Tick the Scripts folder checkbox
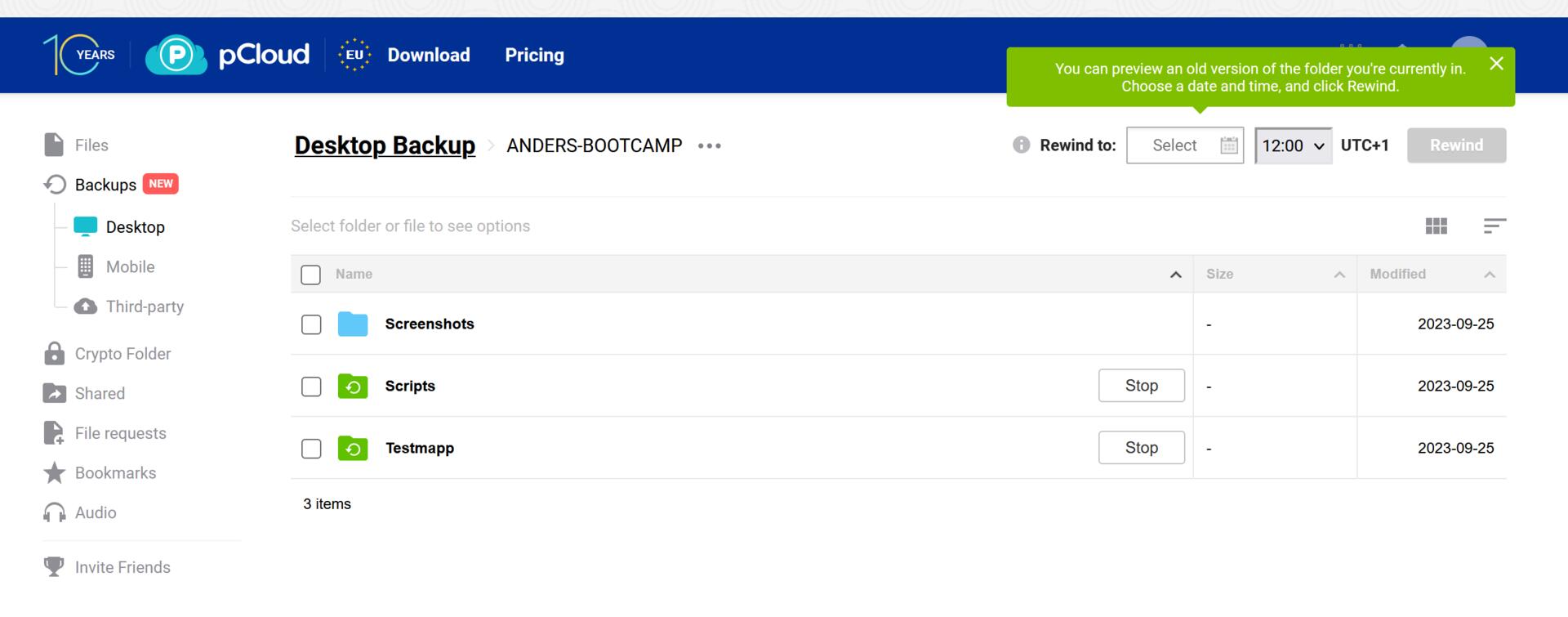1568x617 pixels. (x=311, y=387)
